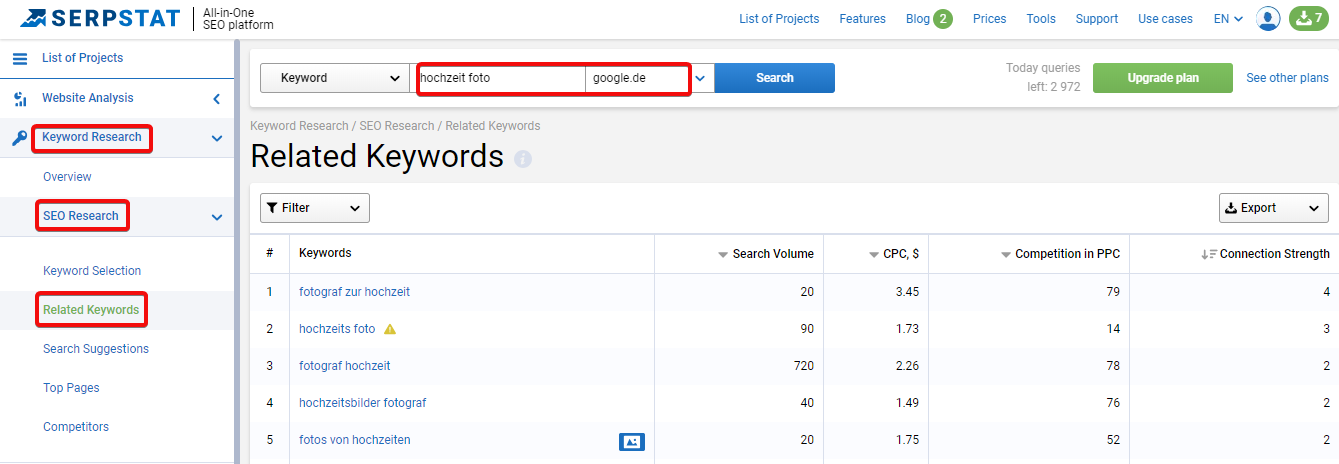Image resolution: width=1339 pixels, height=464 pixels.
Task: Click search volume value 720
Action: [803, 366]
